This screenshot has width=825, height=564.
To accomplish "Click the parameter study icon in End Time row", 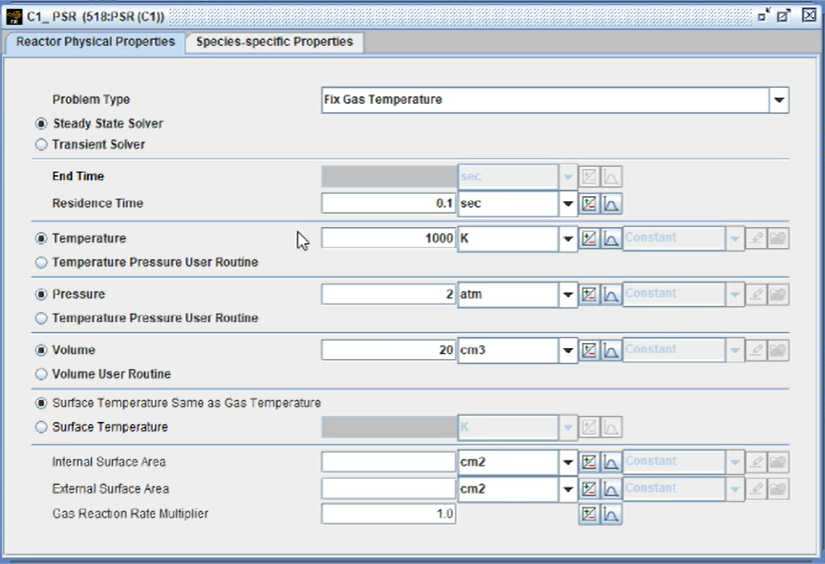I will 589,177.
